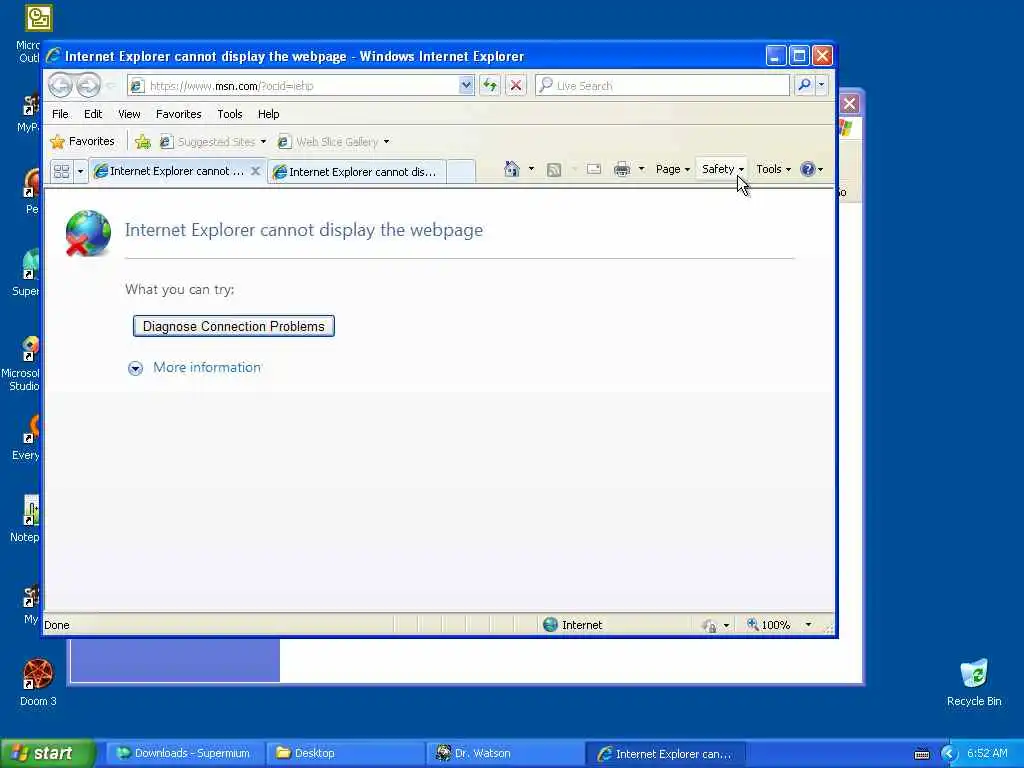
Task: Open the small New Tab button
Action: 461,172
